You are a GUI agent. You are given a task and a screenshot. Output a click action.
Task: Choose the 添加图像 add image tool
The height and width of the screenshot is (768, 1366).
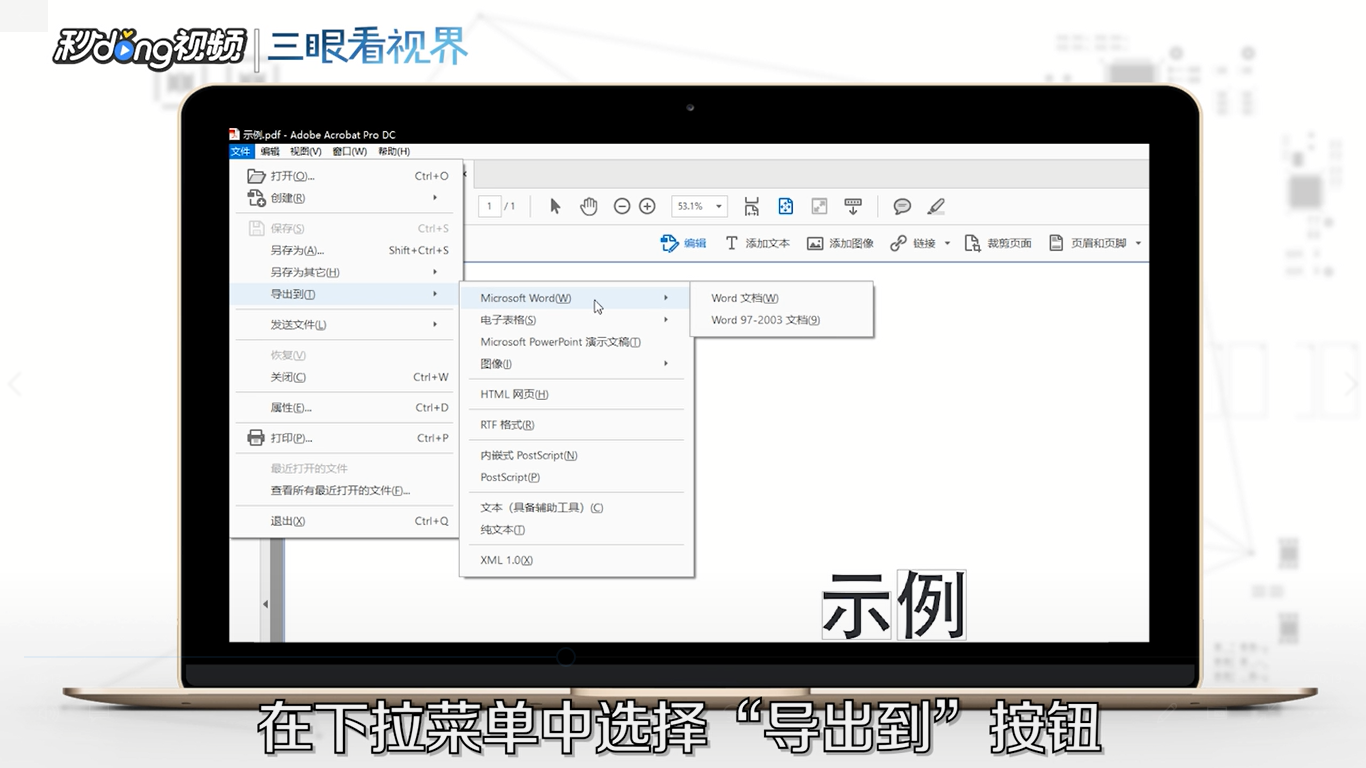[840, 243]
